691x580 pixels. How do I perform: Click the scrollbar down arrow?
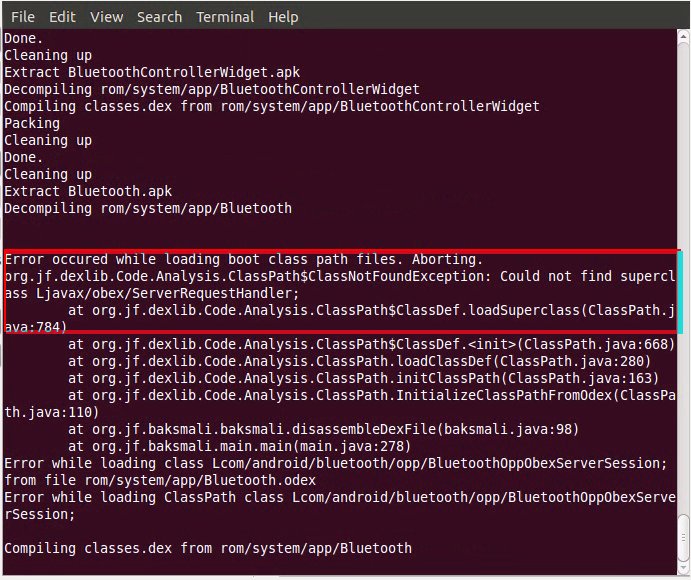coord(684,565)
